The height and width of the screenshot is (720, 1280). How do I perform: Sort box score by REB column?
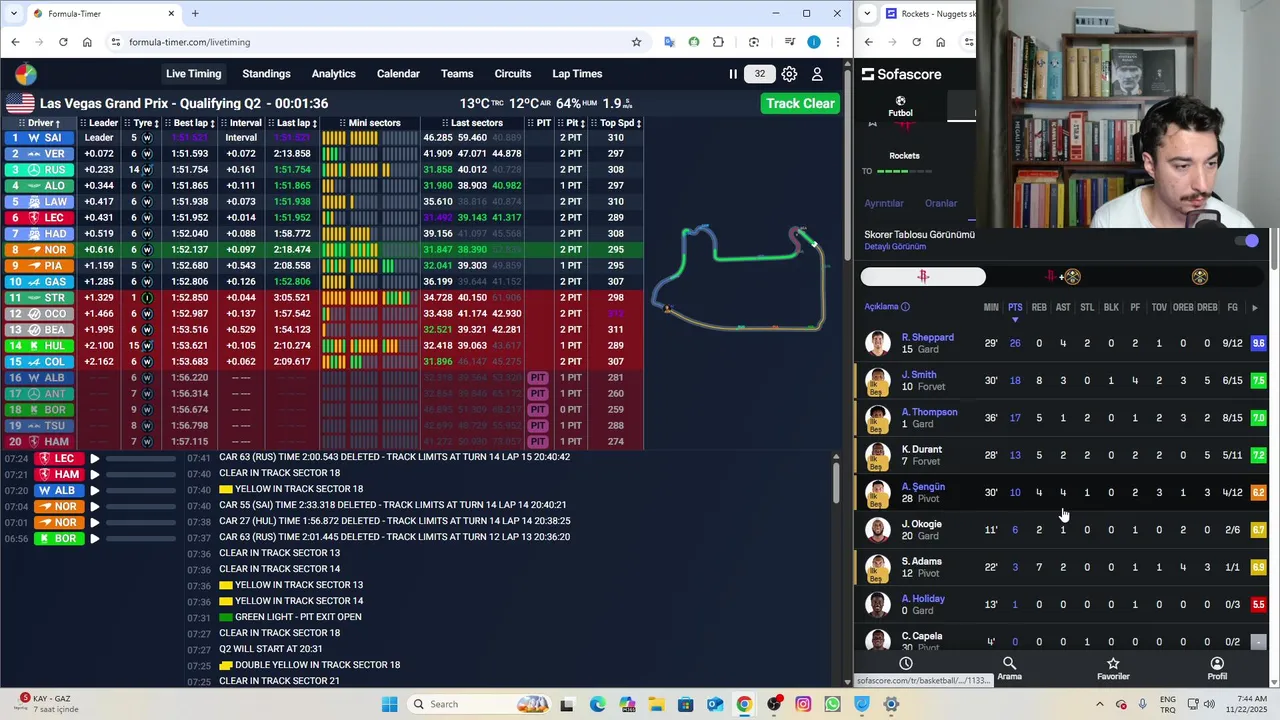(1039, 308)
